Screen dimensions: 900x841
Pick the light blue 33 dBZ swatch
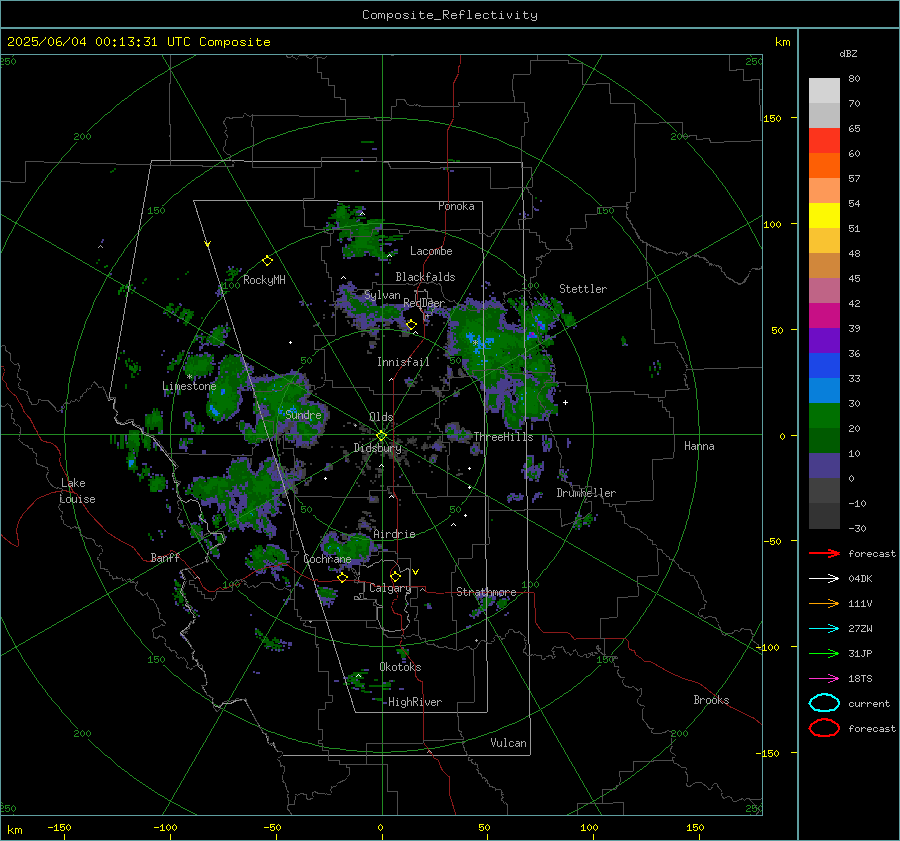coord(824,390)
